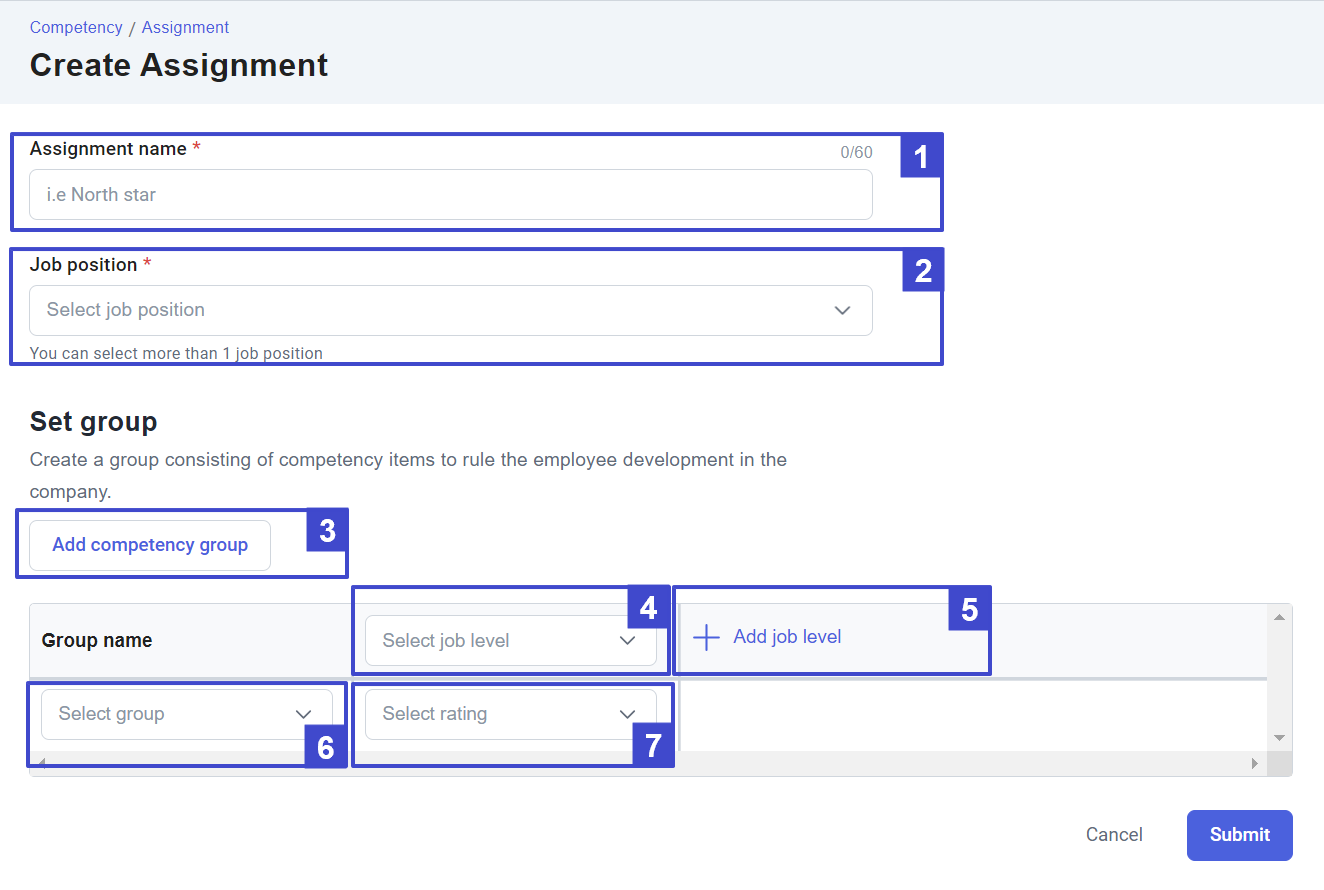The image size is (1324, 890).
Task: Focus the Assignment name input field
Action: pos(451,194)
